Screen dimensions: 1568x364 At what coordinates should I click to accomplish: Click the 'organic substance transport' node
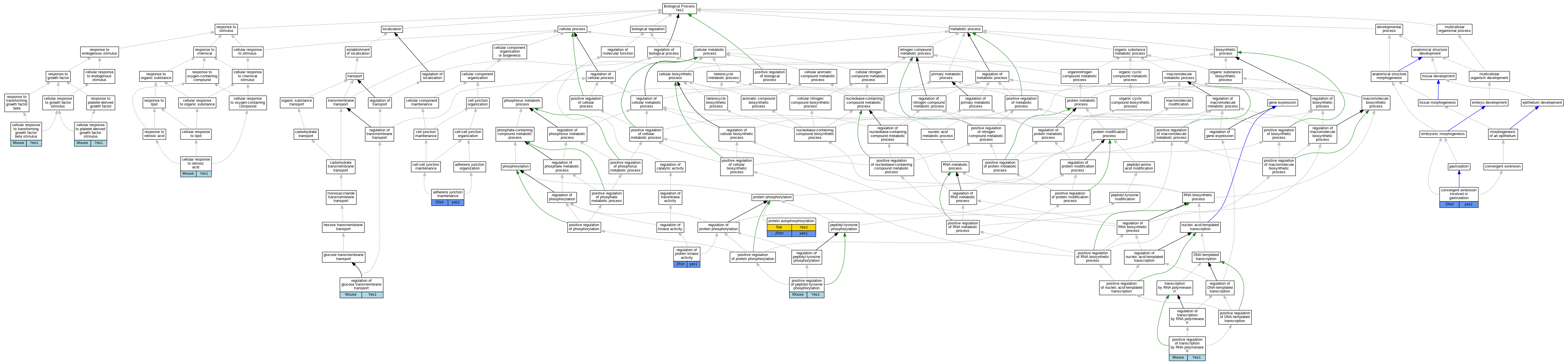296,102
